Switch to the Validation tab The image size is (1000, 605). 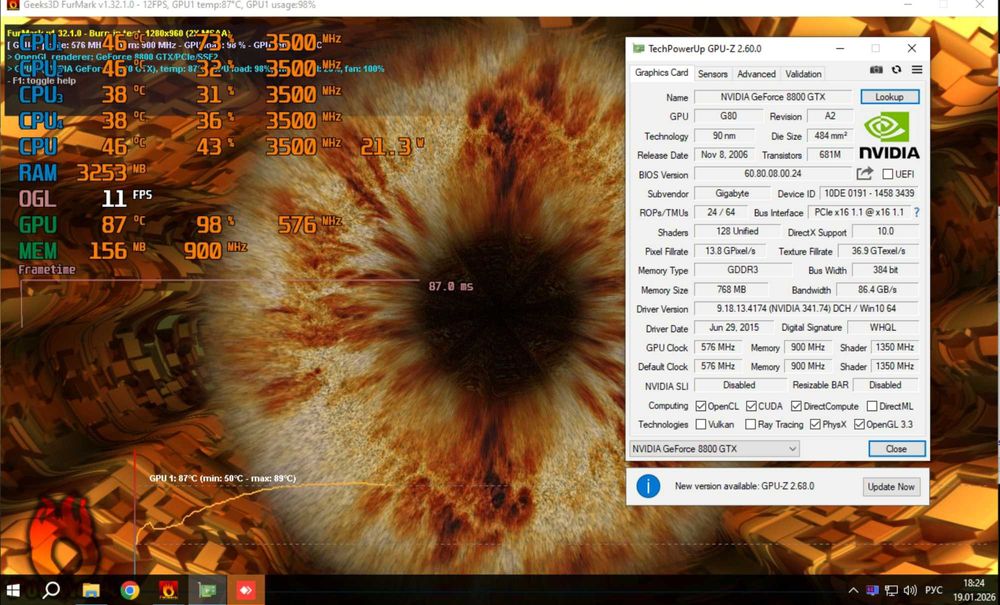coord(803,74)
